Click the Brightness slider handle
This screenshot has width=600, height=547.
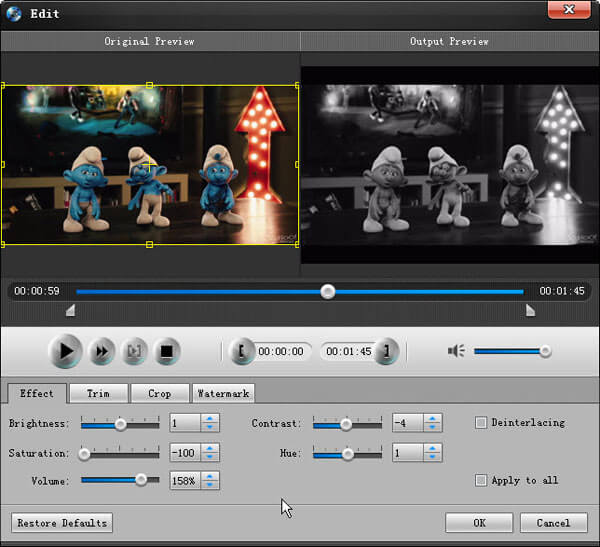[x=121, y=425]
